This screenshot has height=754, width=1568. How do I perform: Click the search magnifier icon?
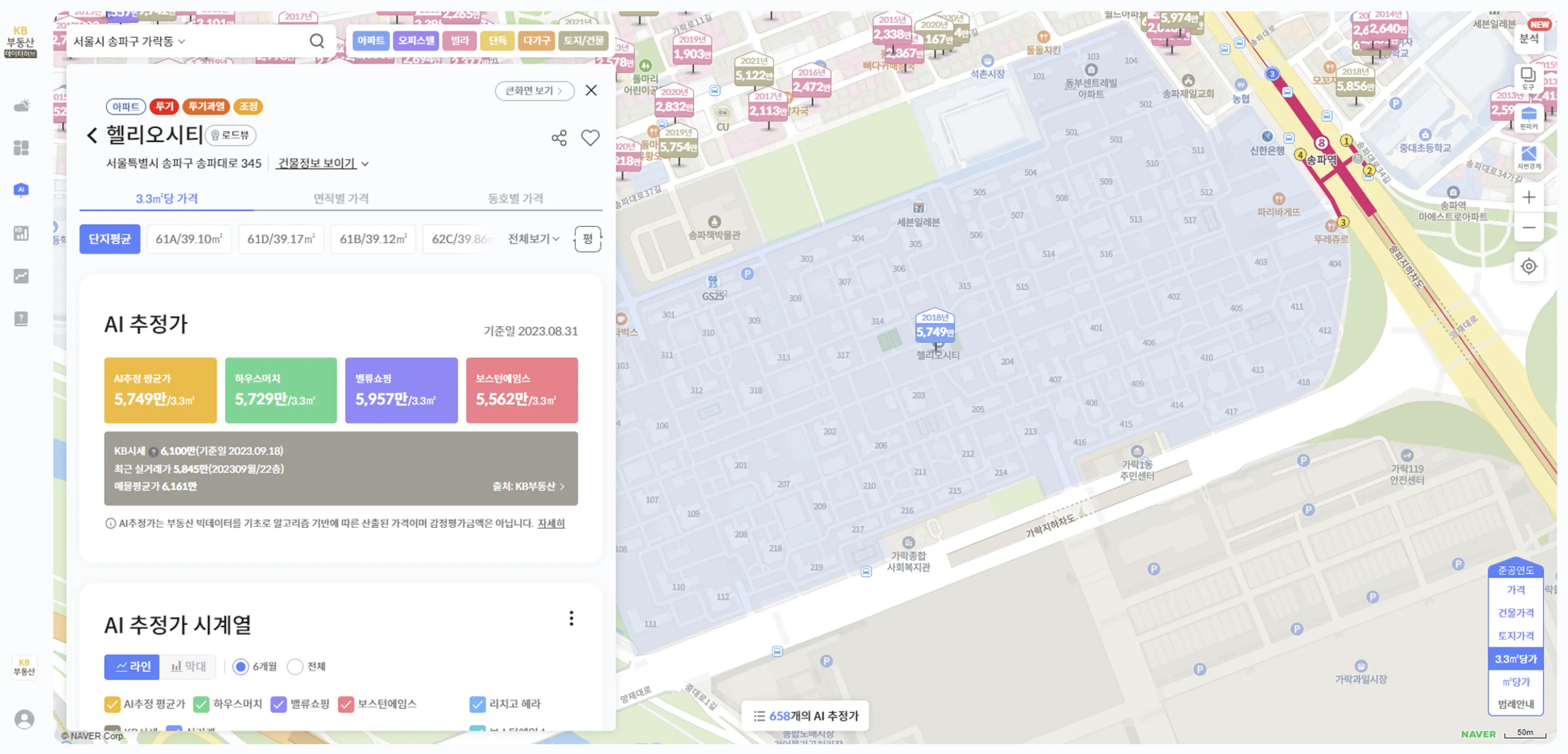pos(316,41)
